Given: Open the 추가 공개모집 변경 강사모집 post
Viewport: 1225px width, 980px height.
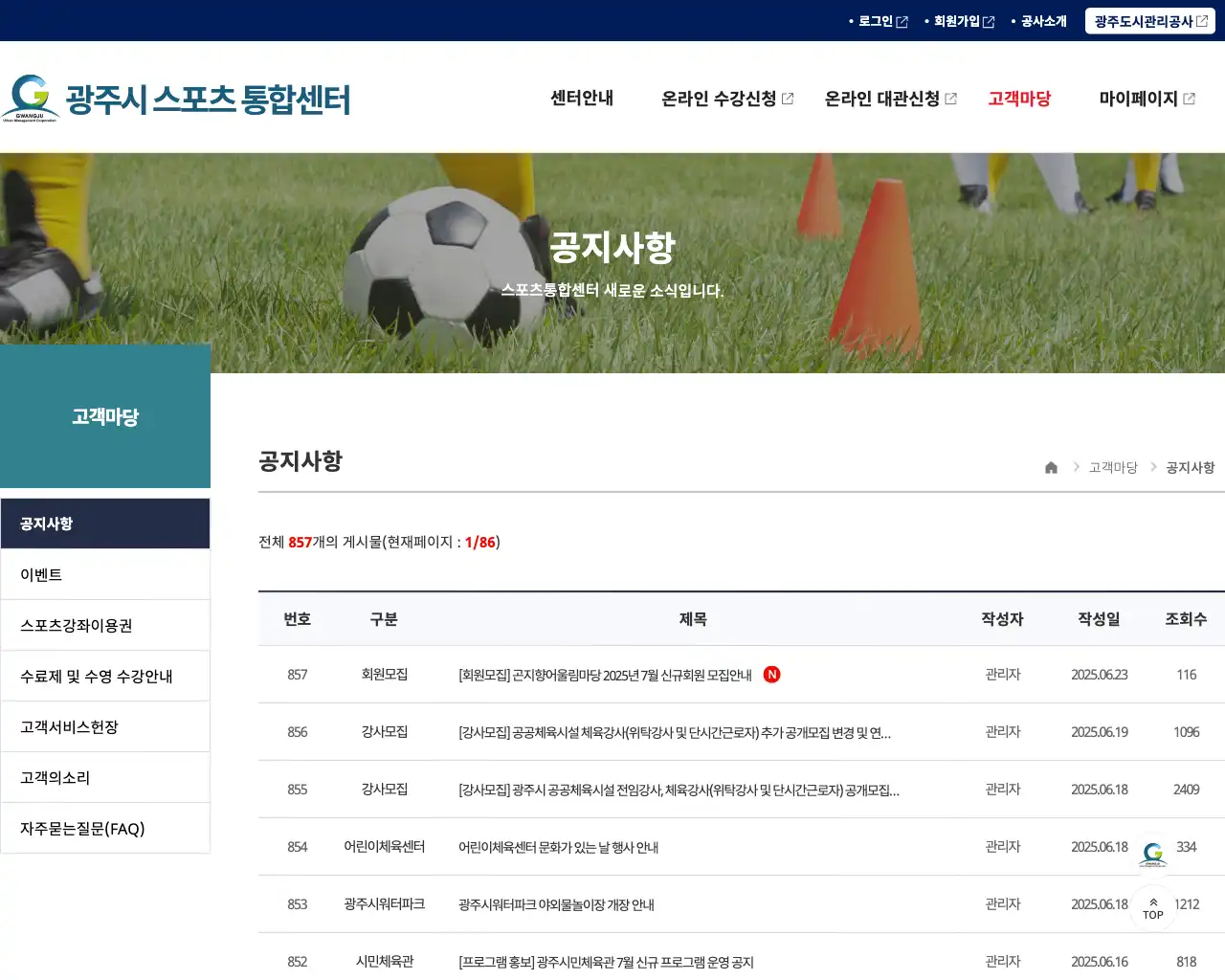Looking at the screenshot, I should point(675,732).
